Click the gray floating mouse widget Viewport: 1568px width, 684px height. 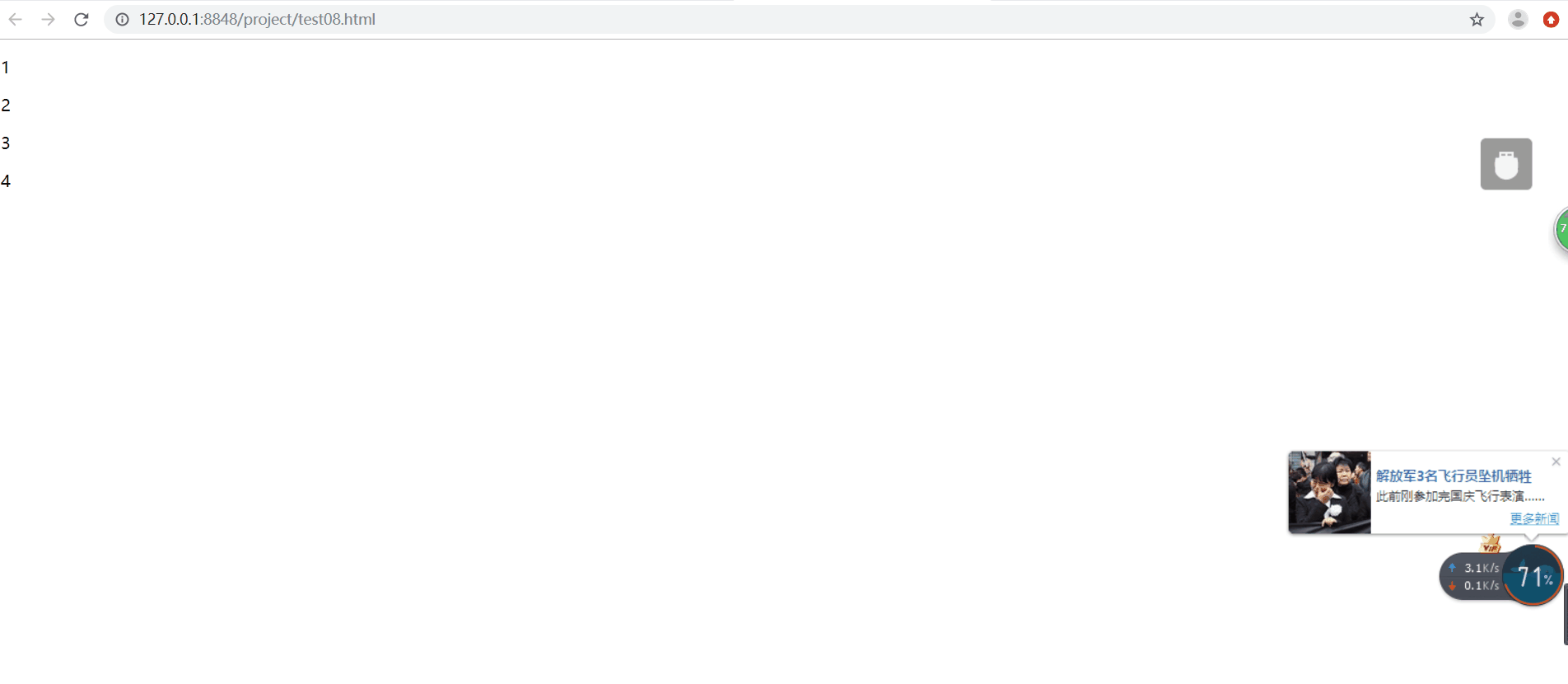[x=1506, y=164]
